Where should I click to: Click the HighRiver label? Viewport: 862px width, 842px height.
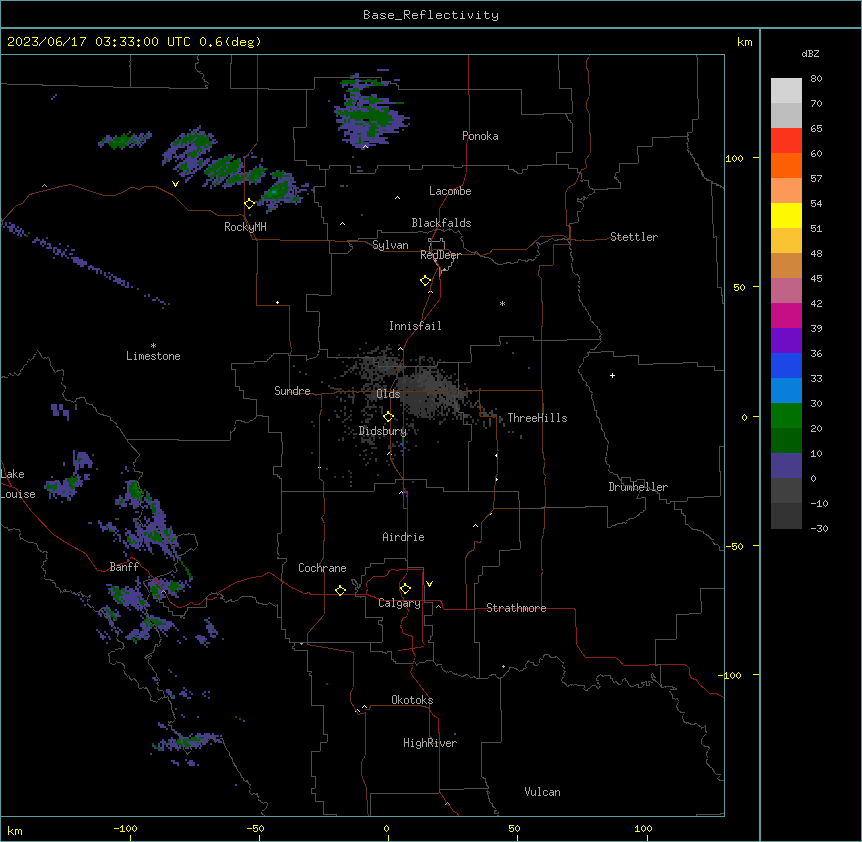tap(430, 743)
